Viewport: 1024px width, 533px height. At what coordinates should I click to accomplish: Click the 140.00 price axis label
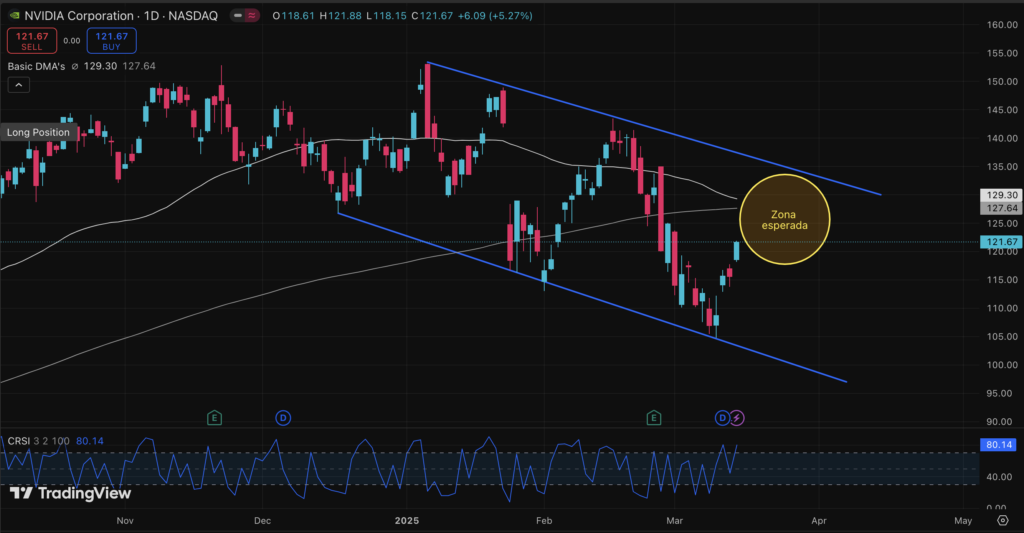coord(1002,138)
